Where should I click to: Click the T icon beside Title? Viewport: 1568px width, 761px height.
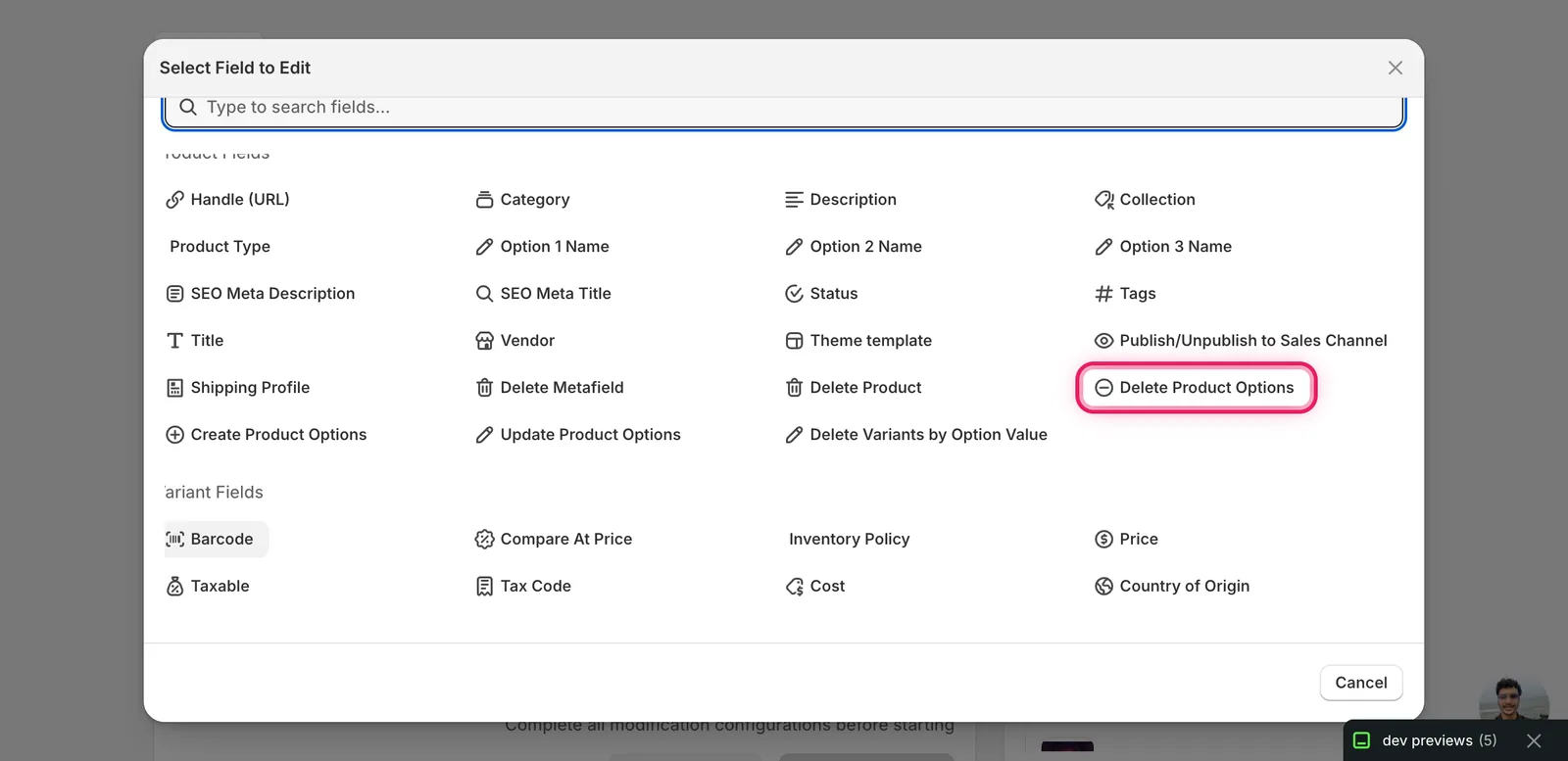[174, 341]
